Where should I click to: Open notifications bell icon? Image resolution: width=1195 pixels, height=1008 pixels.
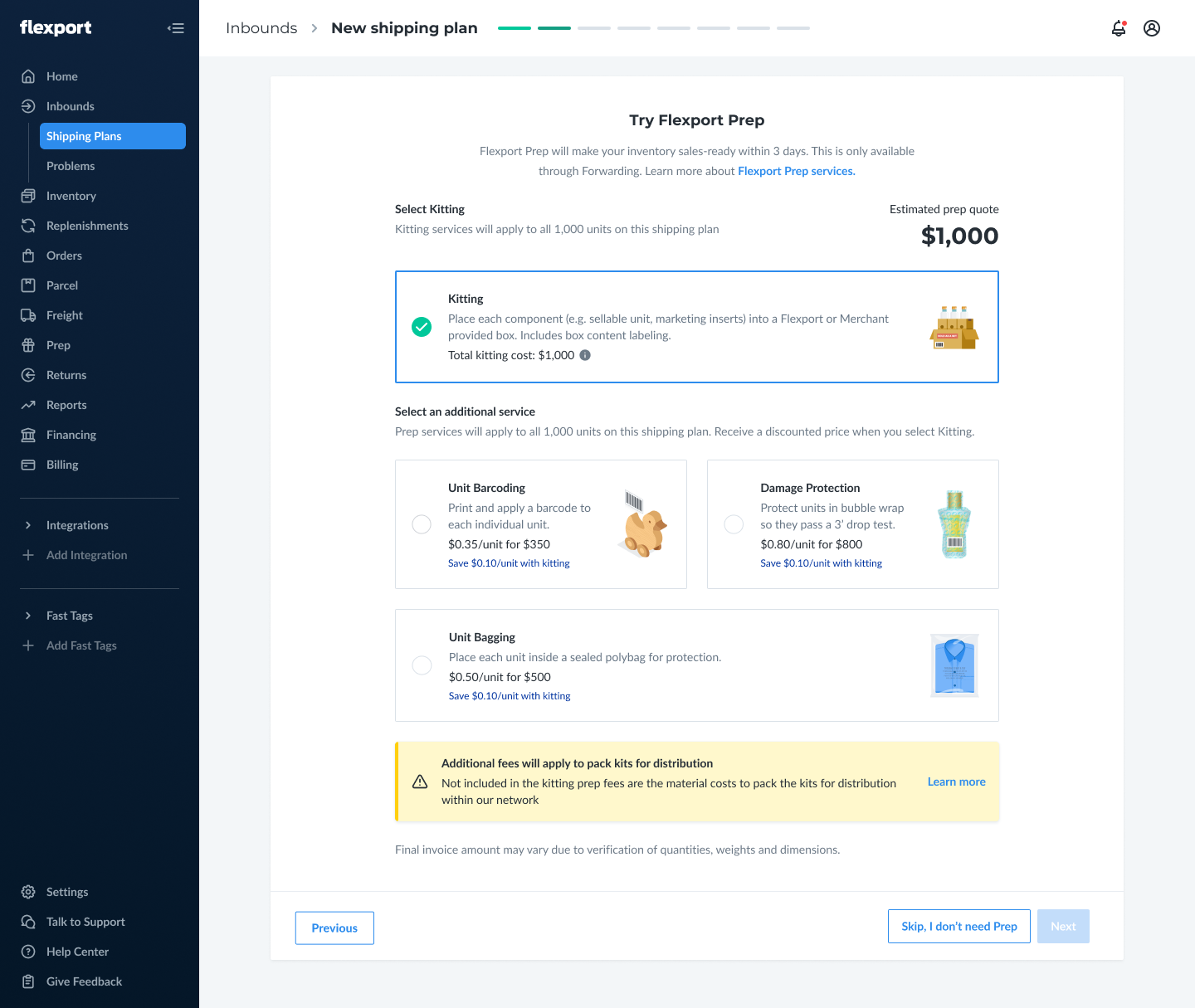1119,28
